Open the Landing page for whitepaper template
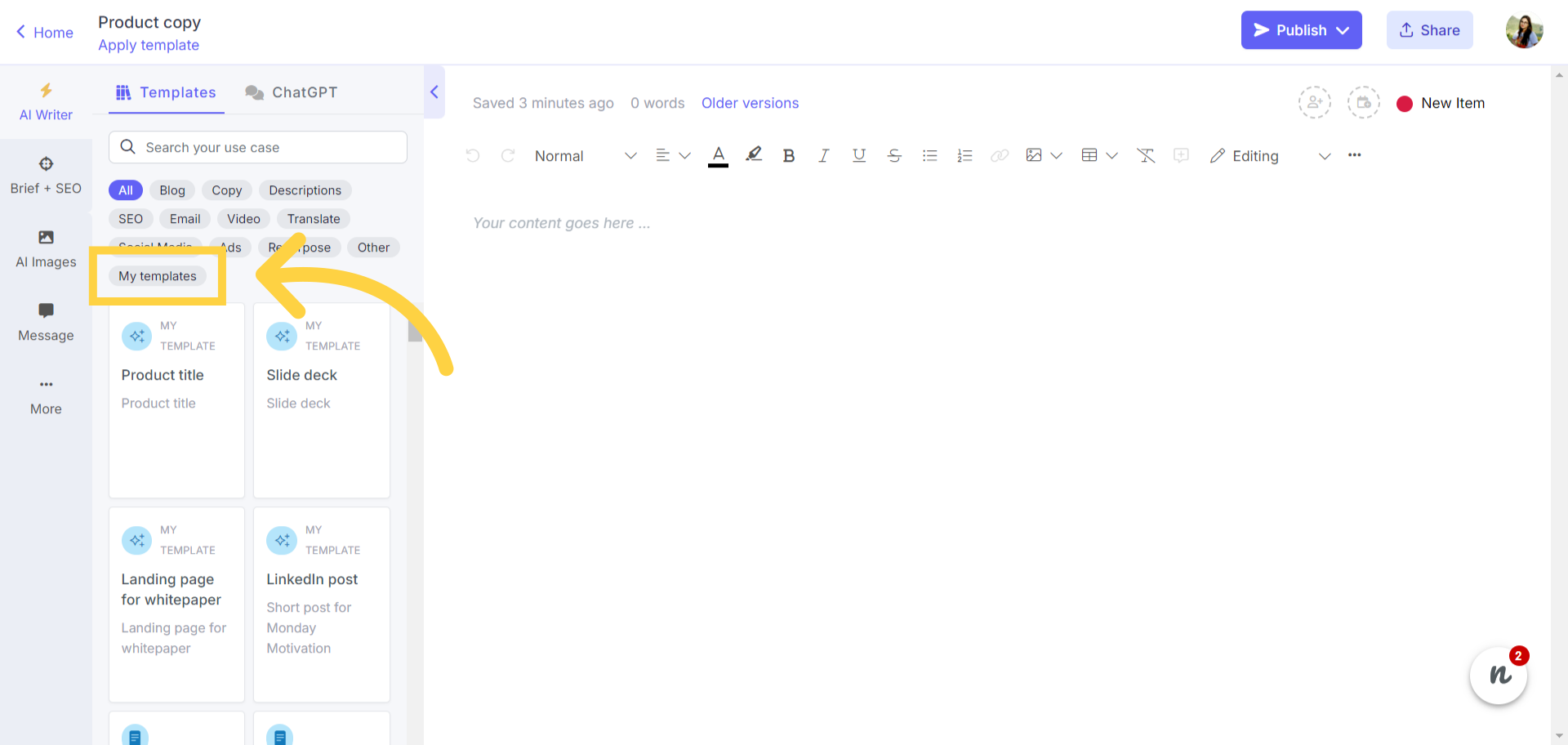 (176, 604)
